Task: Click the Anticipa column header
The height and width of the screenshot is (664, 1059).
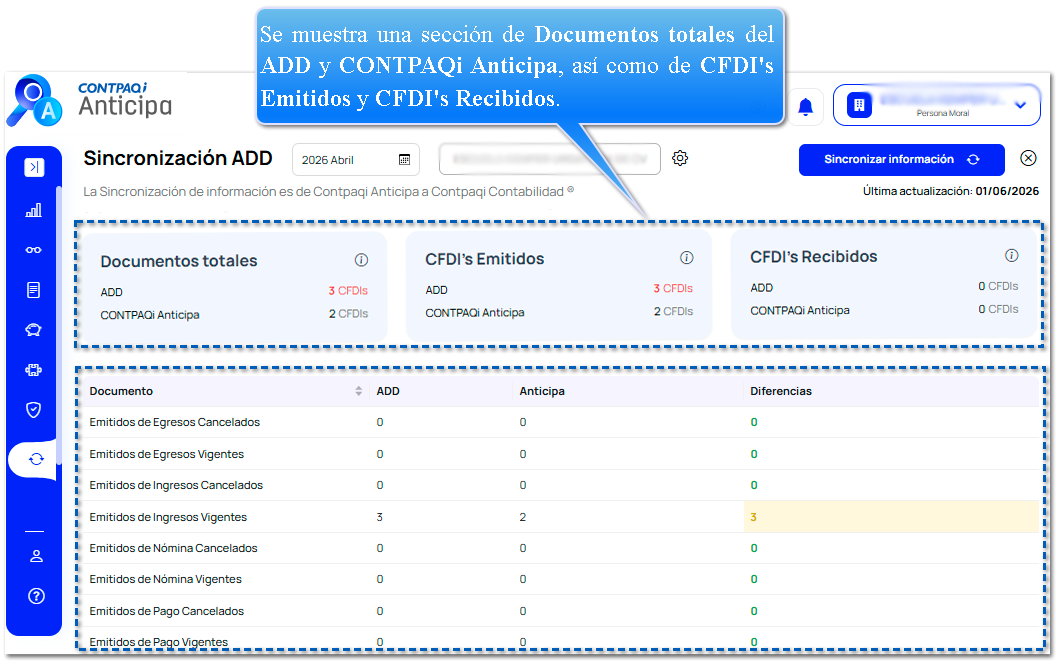Action: pos(542,391)
